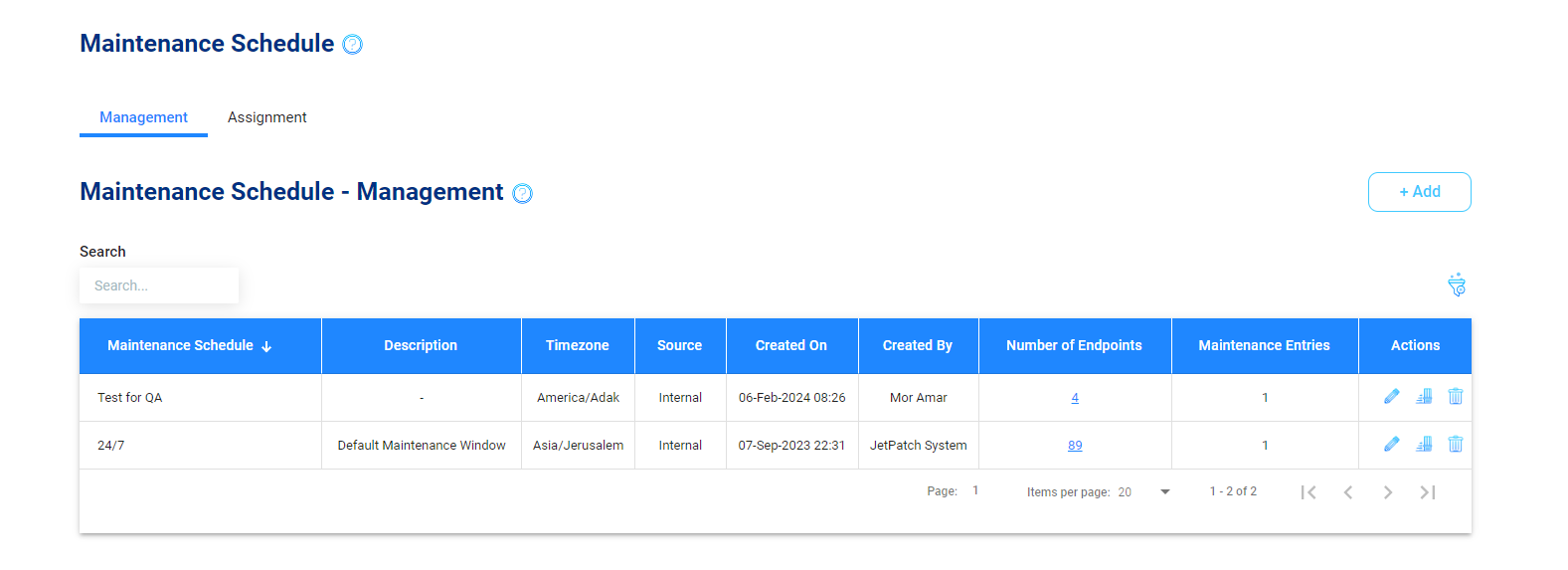Expand the Items per page dropdown
Screen dimensions: 1568x570
tap(1164, 492)
